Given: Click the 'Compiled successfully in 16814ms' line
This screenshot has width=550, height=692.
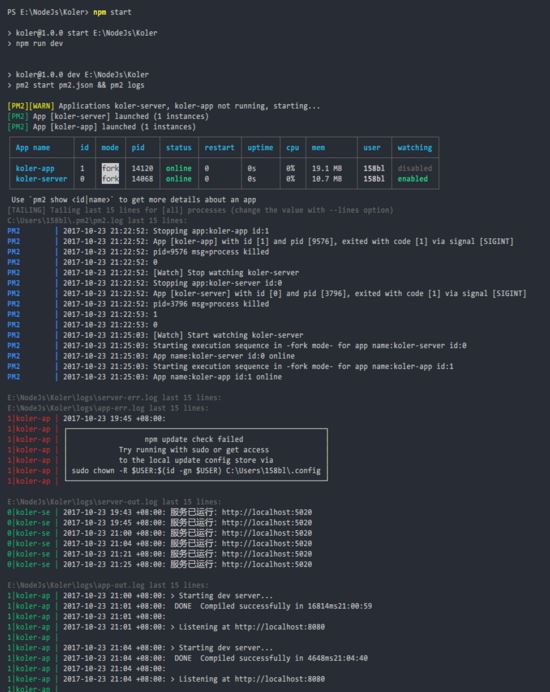Looking at the screenshot, I should click(273, 606).
